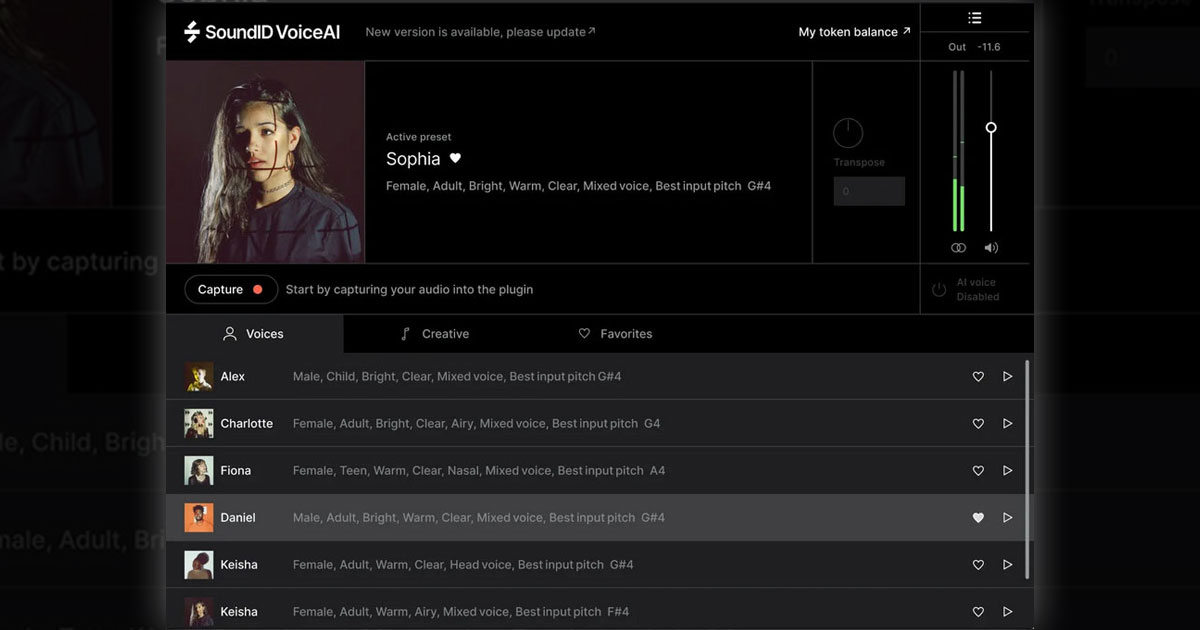Play the Fiona voice preview
Image resolution: width=1200 pixels, height=630 pixels.
(x=1007, y=471)
